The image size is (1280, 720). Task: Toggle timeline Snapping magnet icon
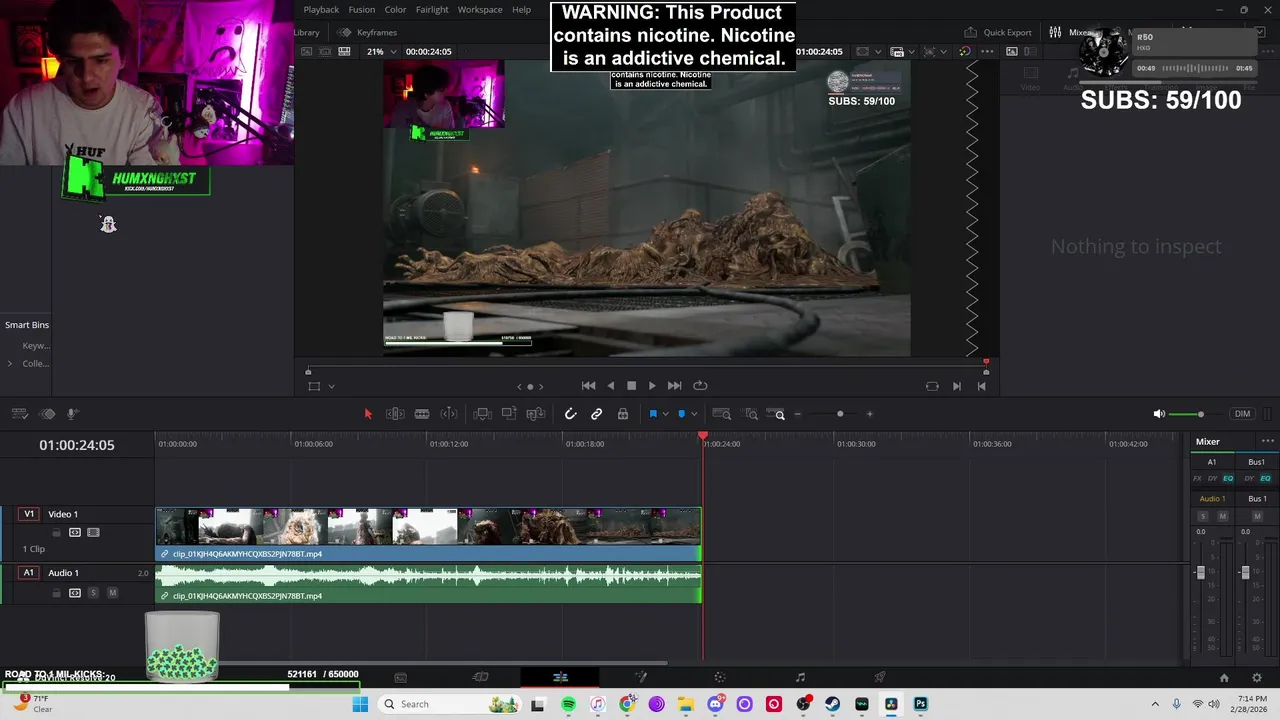tap(570, 414)
